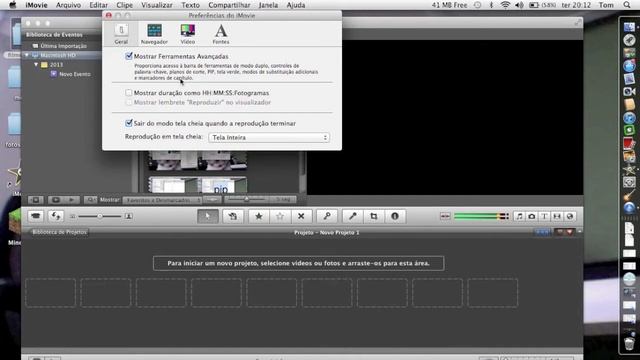Image resolution: width=640 pixels, height=360 pixels.
Task: Select the arrow selection tool
Action: tap(207, 216)
